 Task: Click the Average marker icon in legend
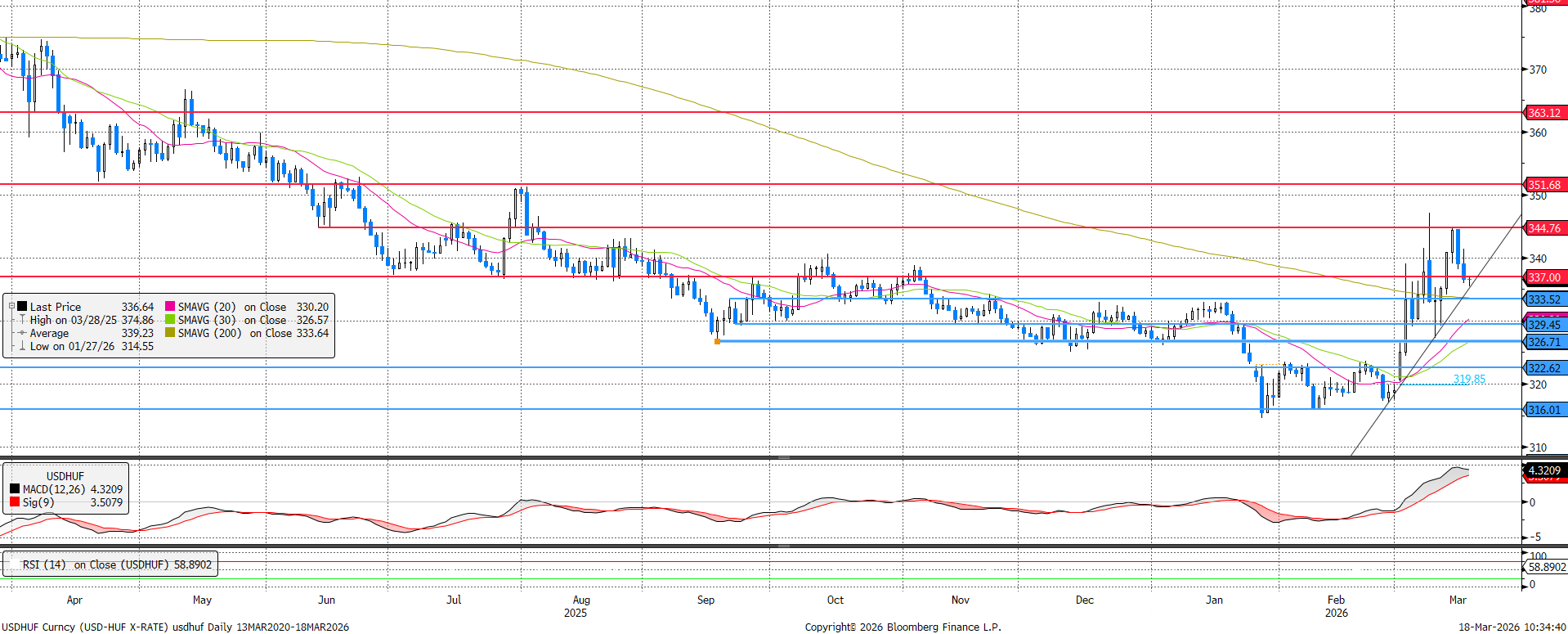(x=22, y=333)
